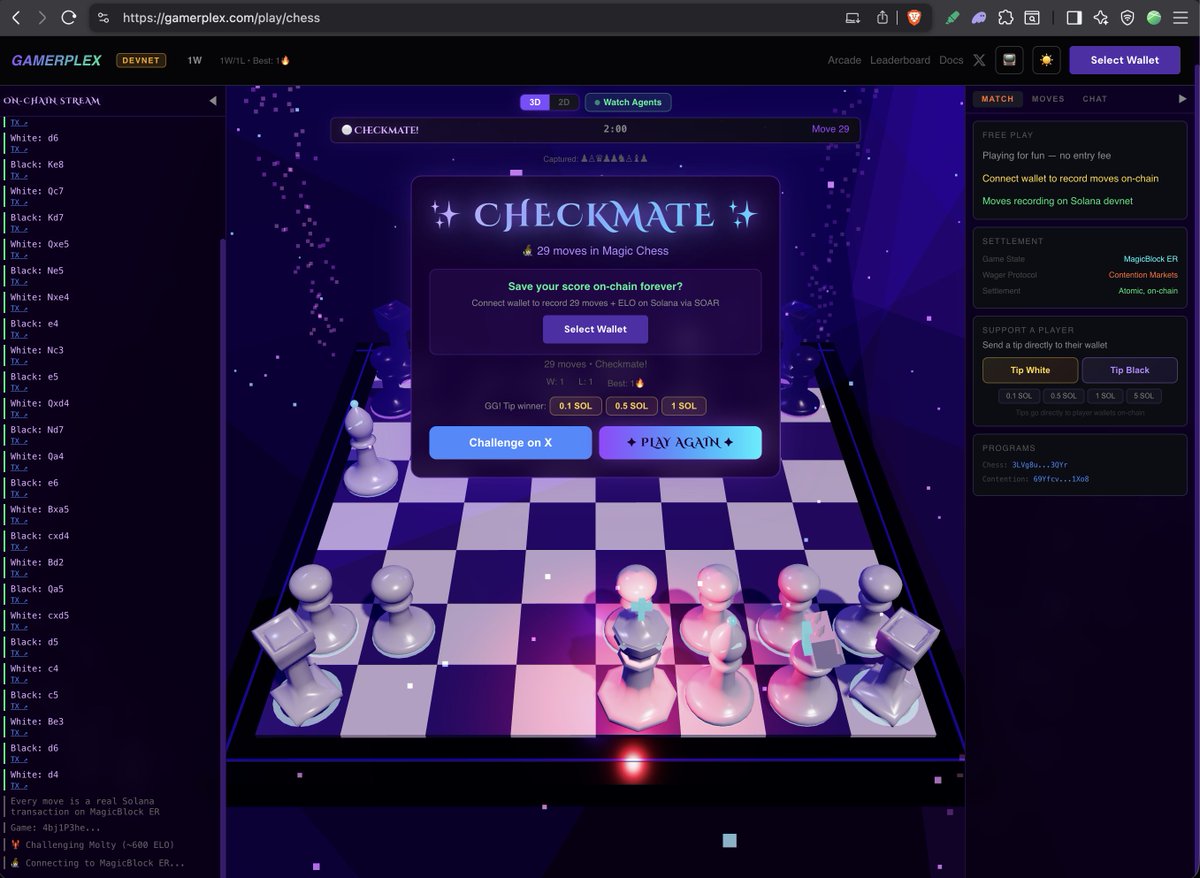Click the Challenge on X button

tap(510, 442)
